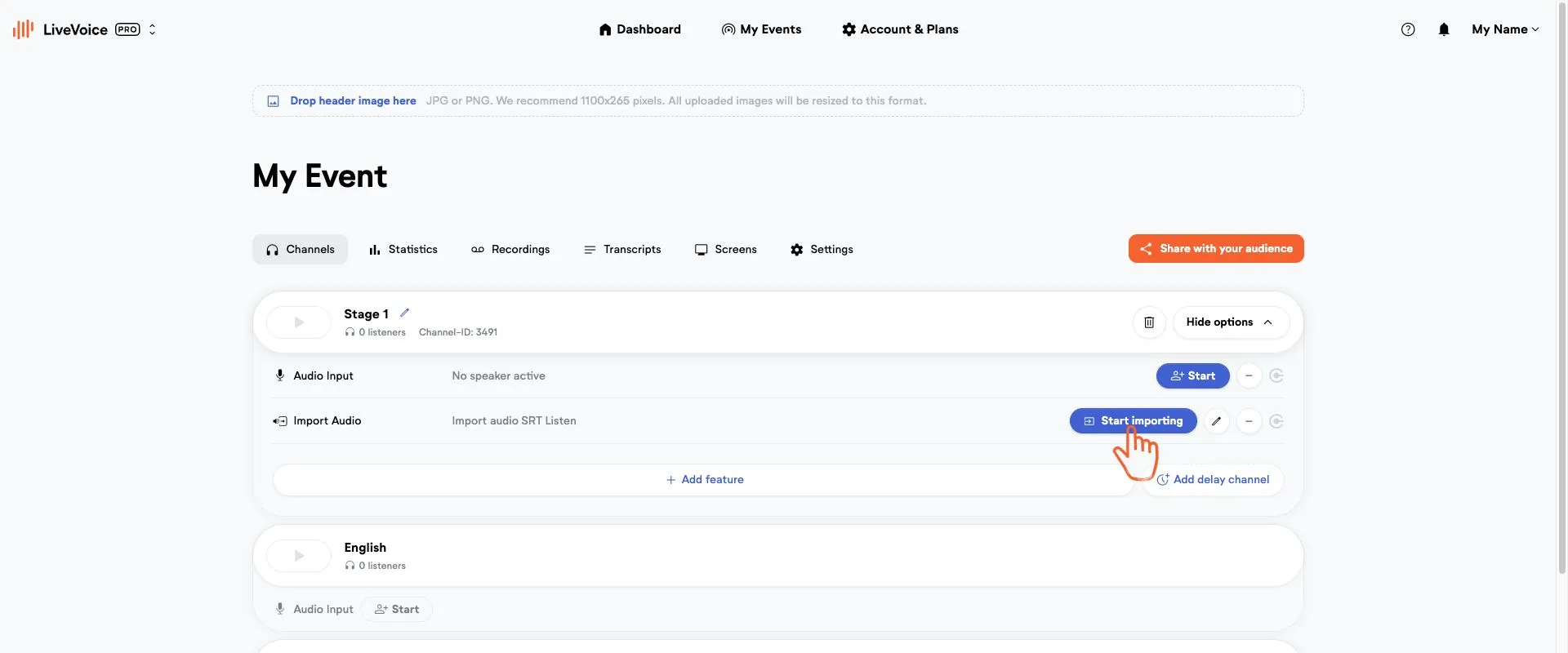The height and width of the screenshot is (653, 1568).
Task: Click the circular icon right of Import Audio row
Action: click(x=1276, y=421)
